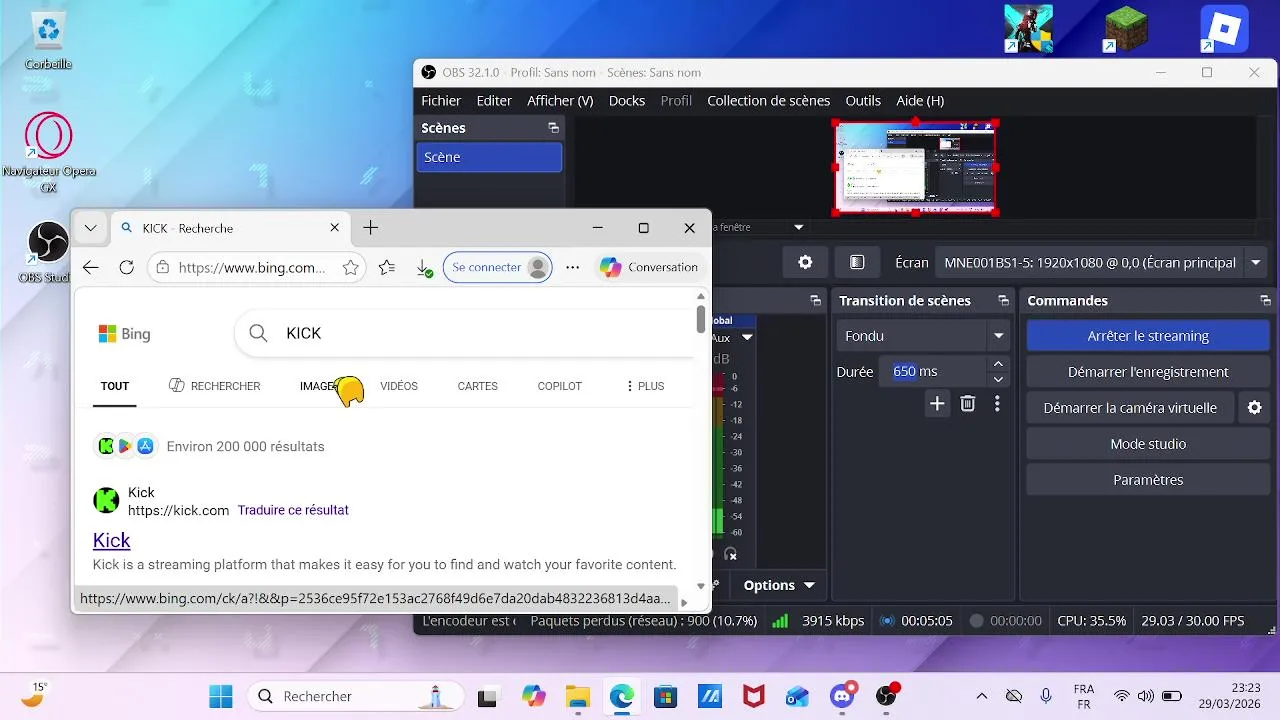Switch to RECHERCHER tab on Bing

[214, 386]
